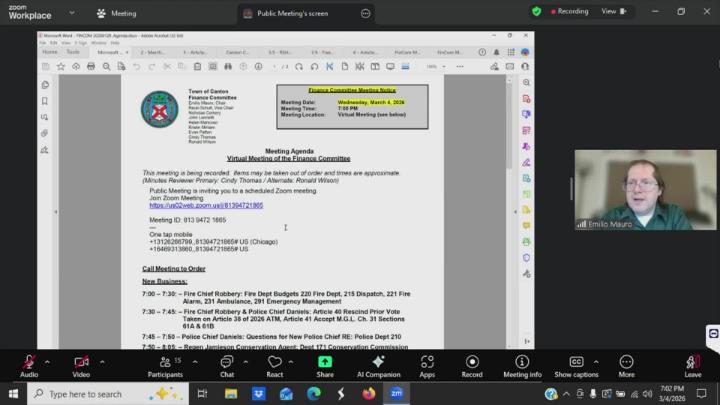Open the Zoom join link in the agenda

206,205
